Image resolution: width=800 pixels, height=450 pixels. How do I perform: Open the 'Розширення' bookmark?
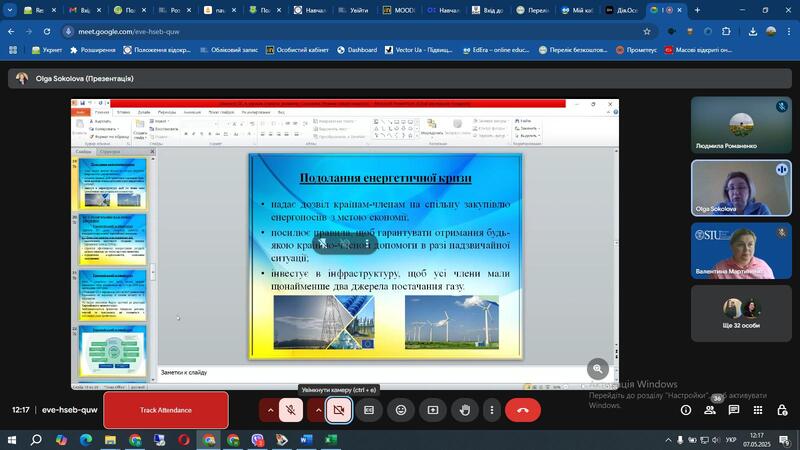point(92,50)
